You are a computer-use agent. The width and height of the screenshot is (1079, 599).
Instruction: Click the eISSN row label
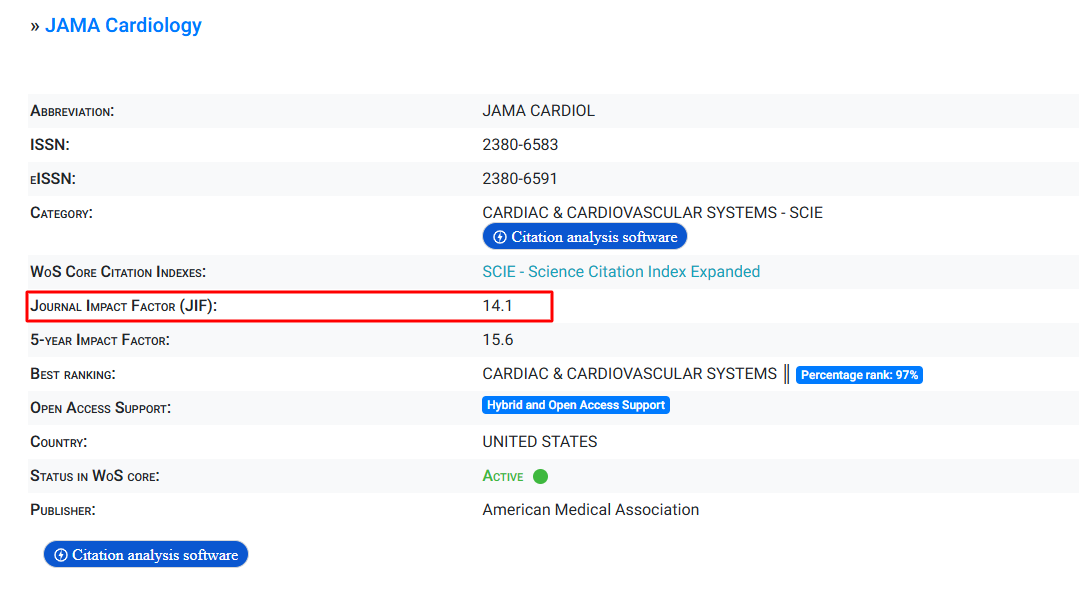pos(53,179)
